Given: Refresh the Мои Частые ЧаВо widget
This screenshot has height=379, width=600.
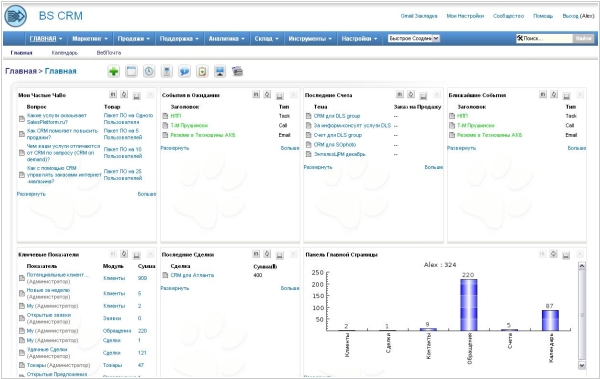Looking at the screenshot, I should point(124,94).
